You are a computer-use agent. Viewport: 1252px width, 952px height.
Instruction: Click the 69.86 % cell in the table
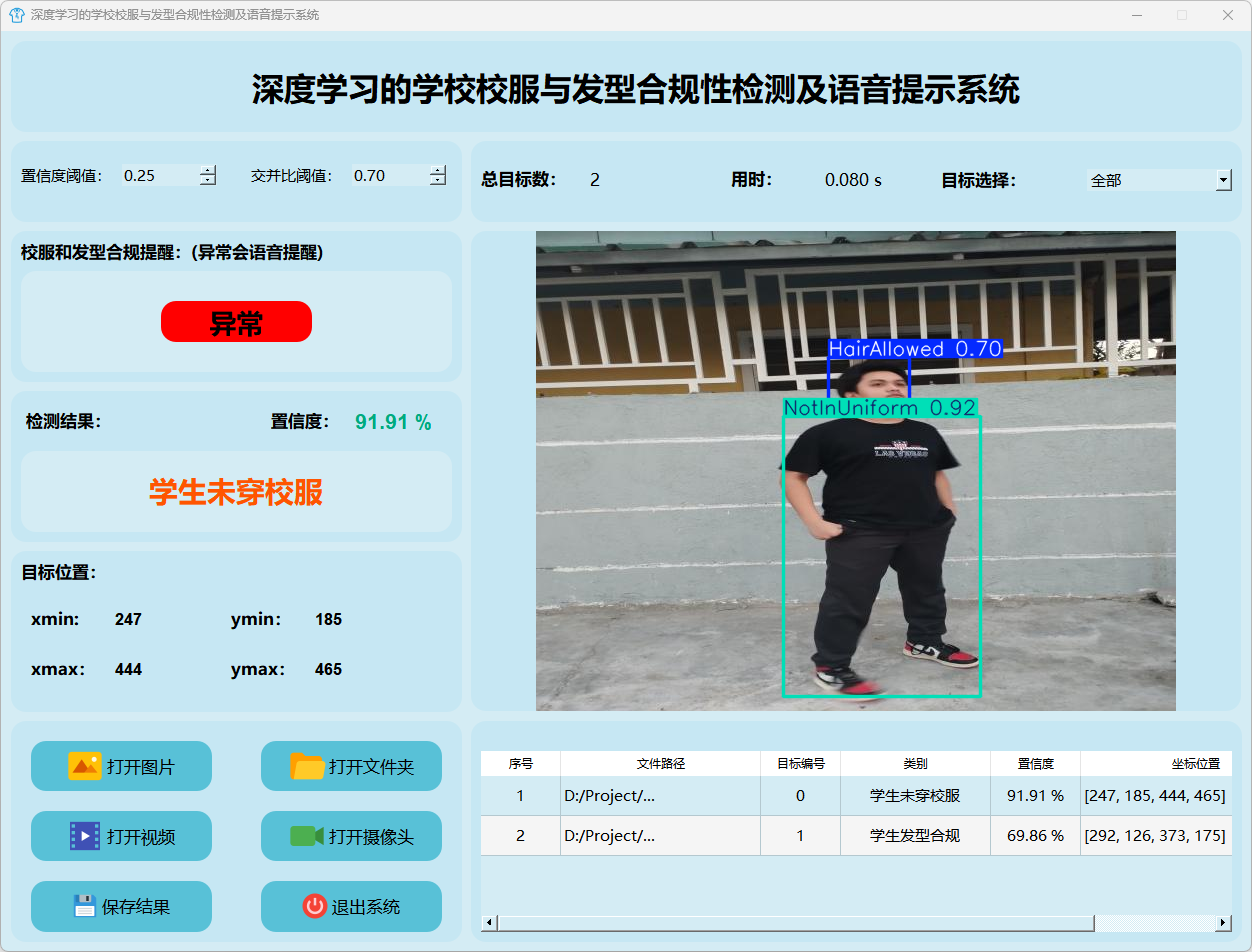tap(1035, 835)
